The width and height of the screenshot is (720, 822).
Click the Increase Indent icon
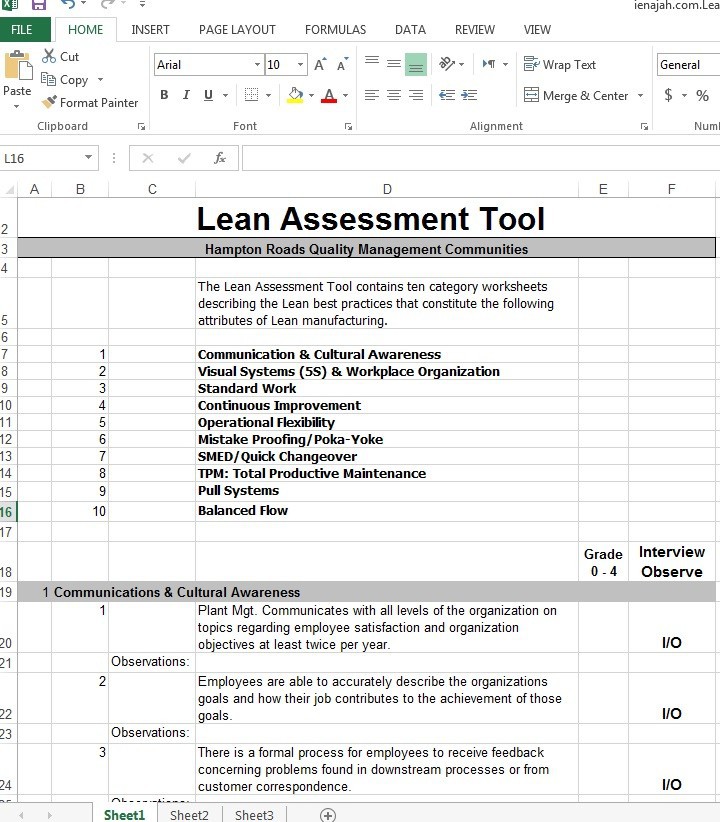468,96
